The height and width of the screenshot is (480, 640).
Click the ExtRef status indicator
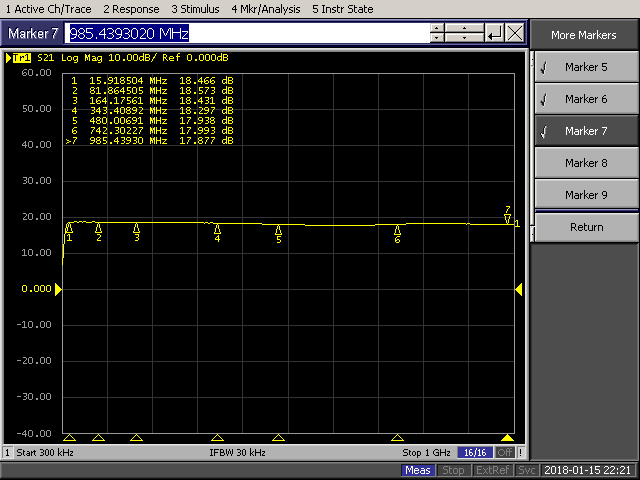point(492,470)
